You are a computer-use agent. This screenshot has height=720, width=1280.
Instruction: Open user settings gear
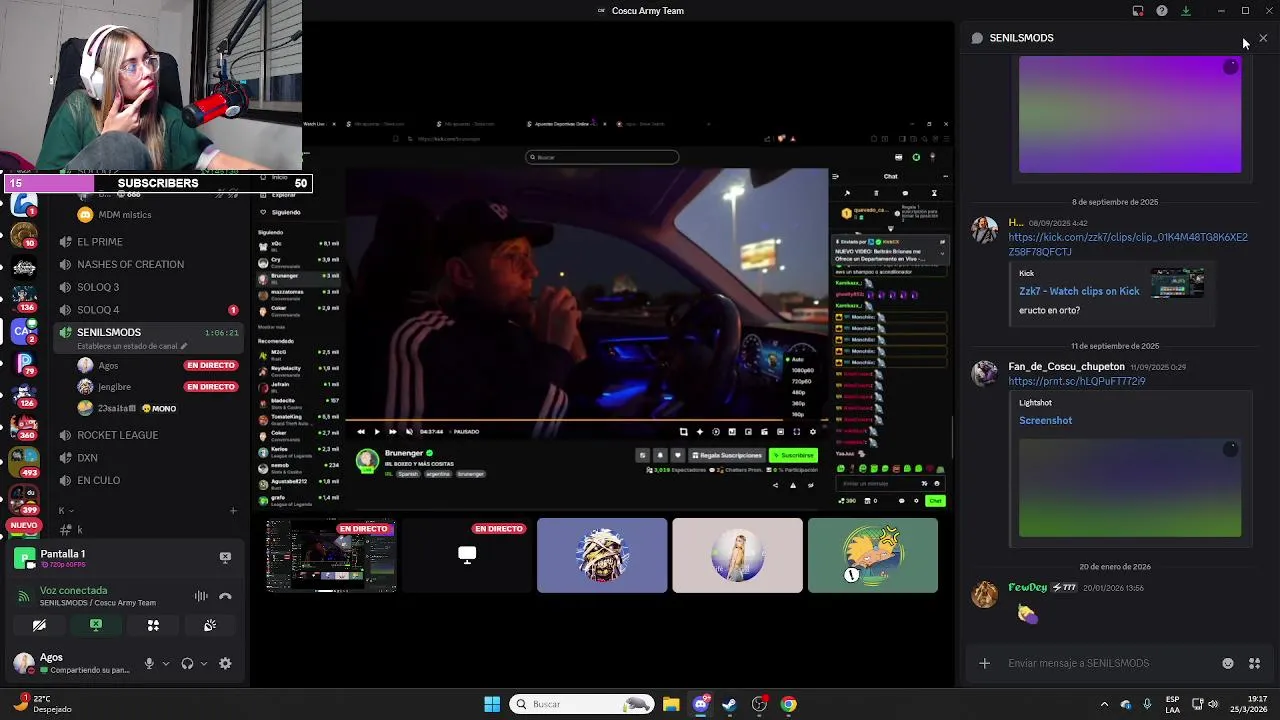click(225, 663)
